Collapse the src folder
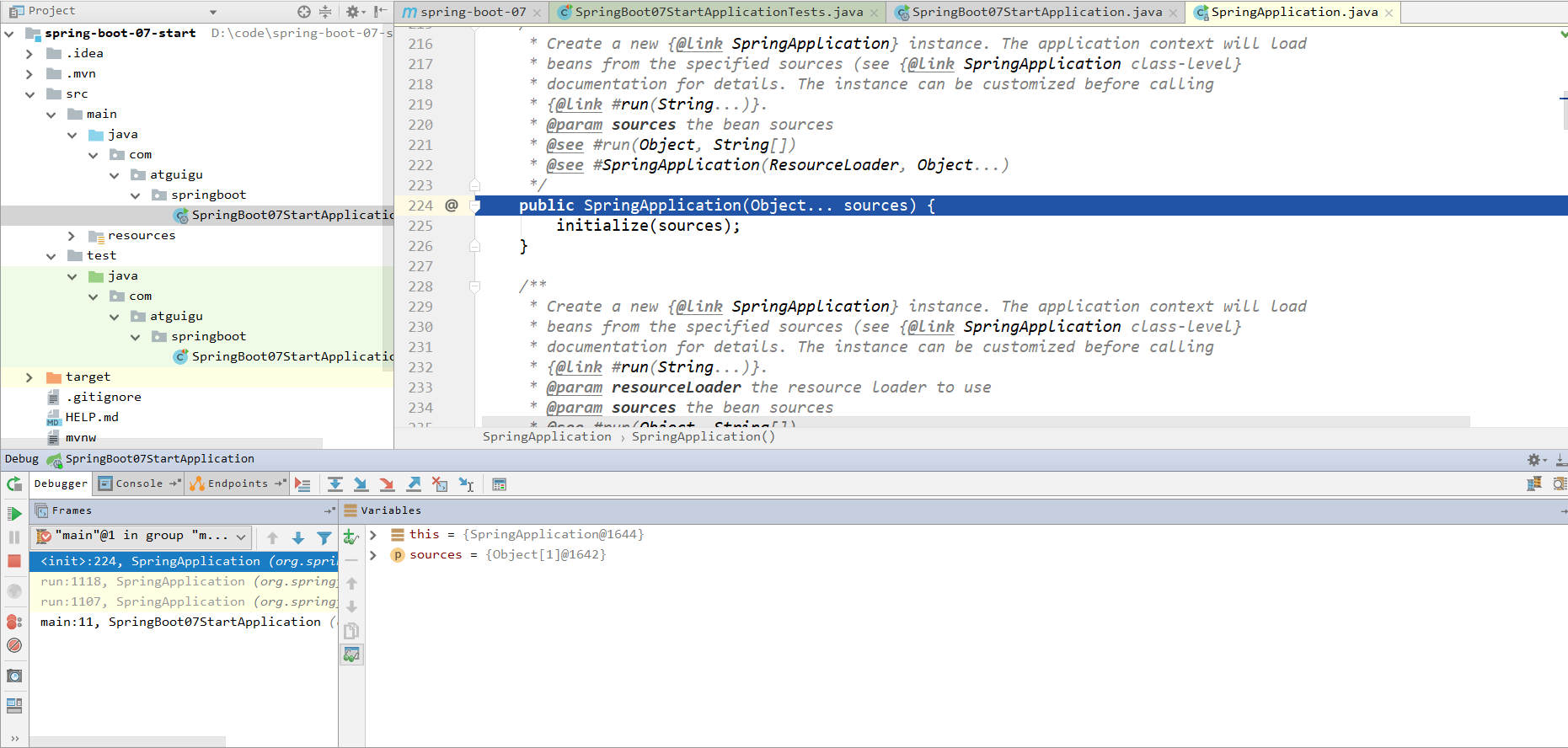Image resolution: width=1568 pixels, height=748 pixels. [29, 94]
